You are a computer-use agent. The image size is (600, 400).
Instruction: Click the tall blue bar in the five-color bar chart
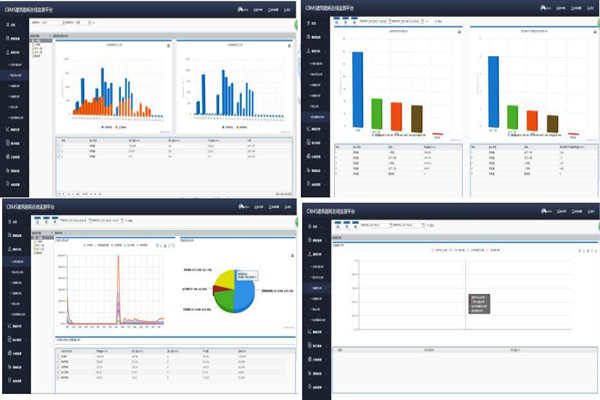pos(358,90)
